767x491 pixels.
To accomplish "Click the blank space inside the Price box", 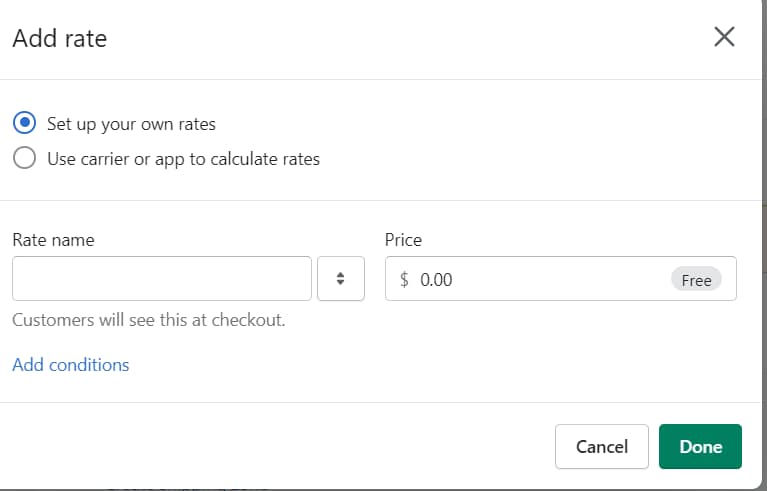I will click(560, 280).
